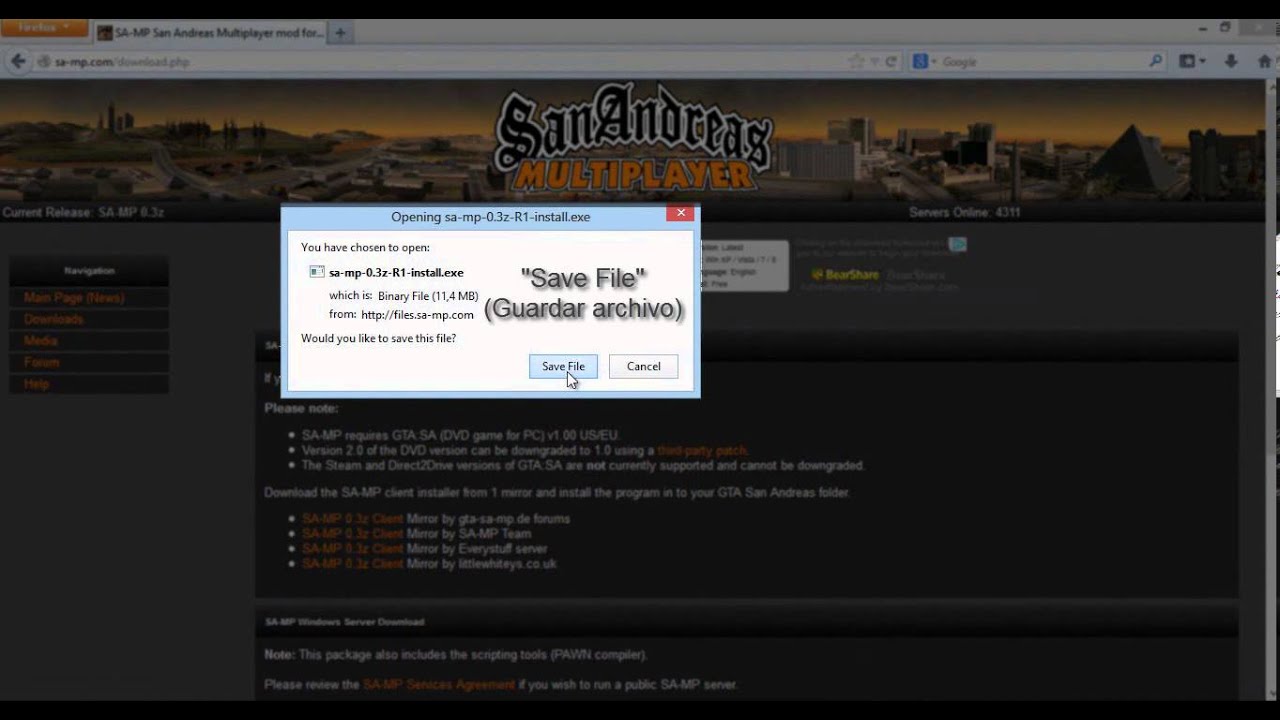Cancel the file download dialog

(x=643, y=366)
